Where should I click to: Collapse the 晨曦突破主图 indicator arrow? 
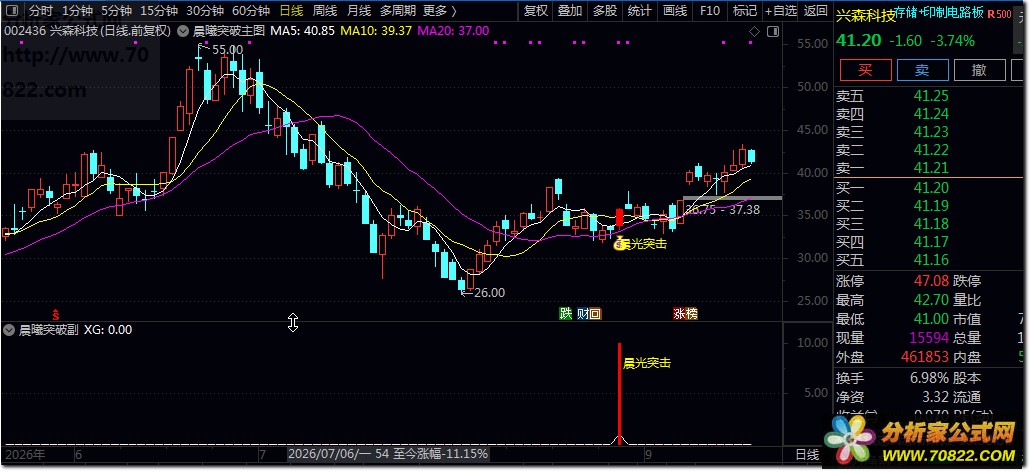182,31
